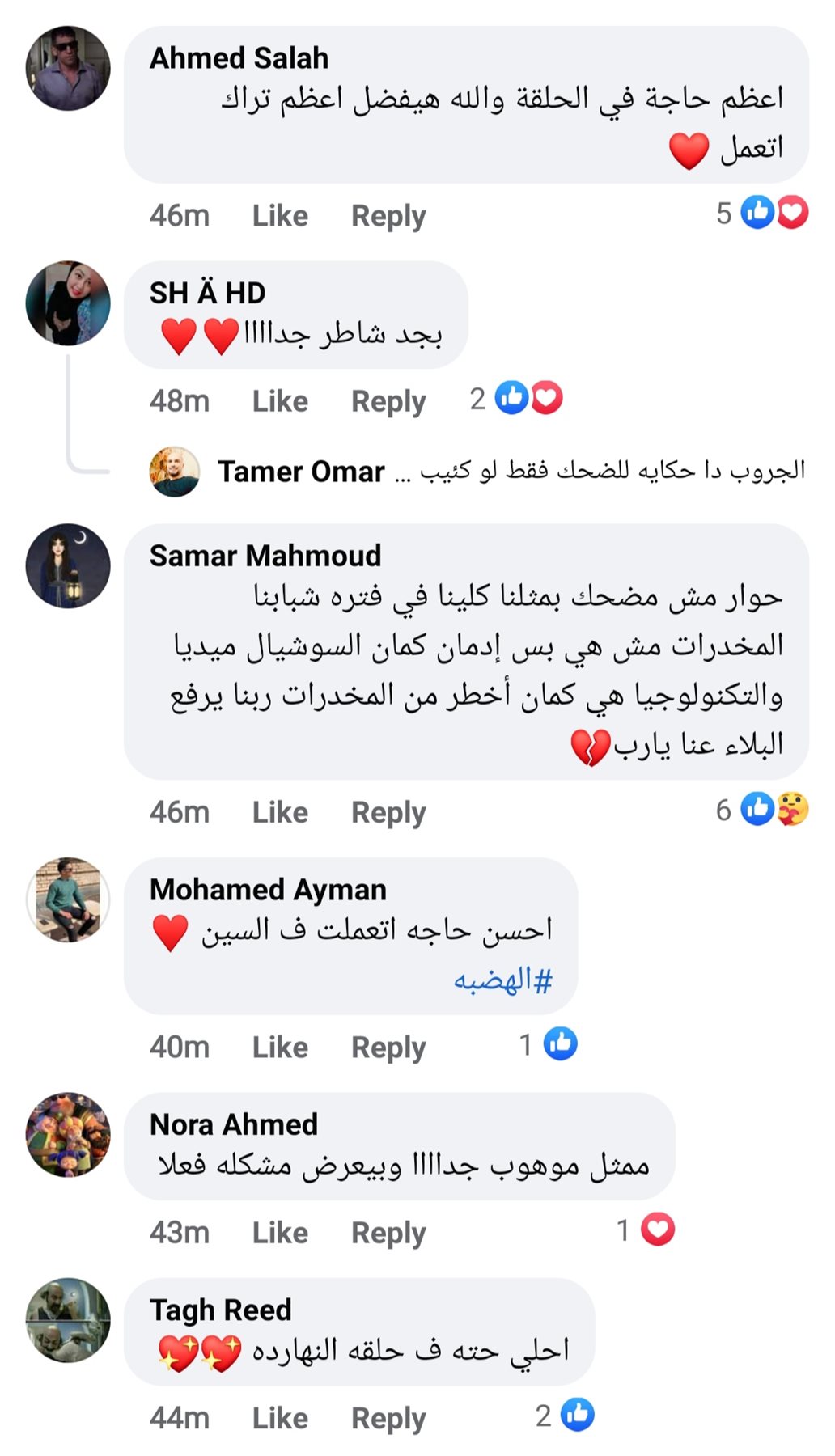The image size is (835, 1456).
Task: Like Tagh Reed's comment
Action: click(x=280, y=1418)
